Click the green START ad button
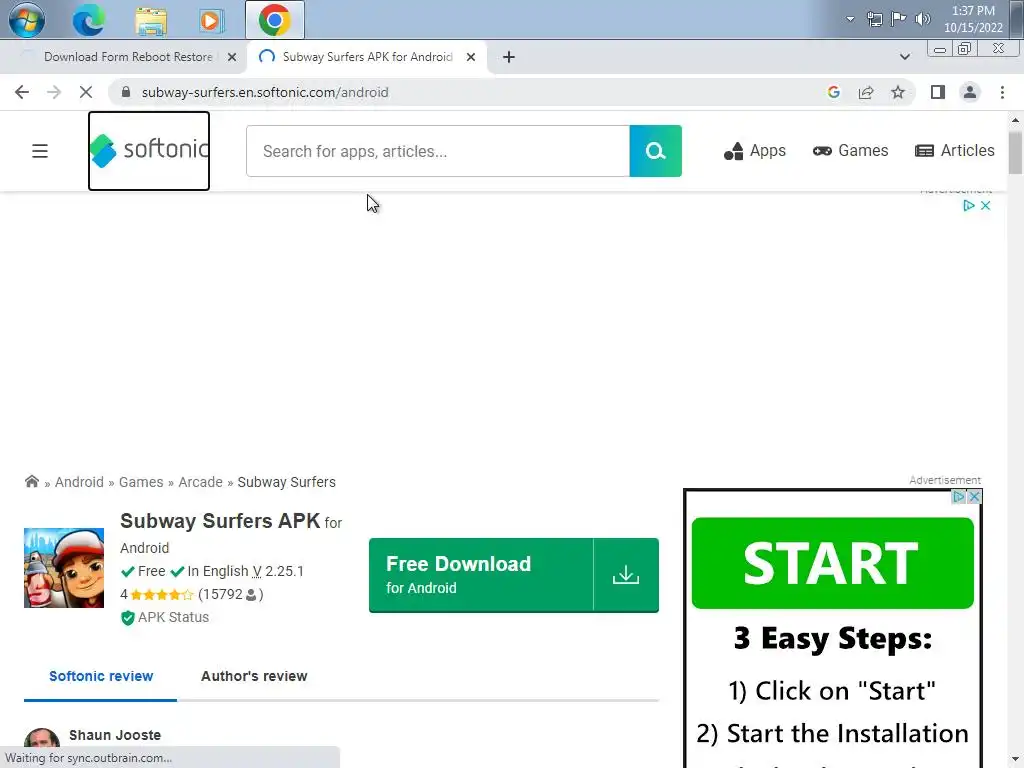This screenshot has width=1024, height=768. click(x=832, y=562)
